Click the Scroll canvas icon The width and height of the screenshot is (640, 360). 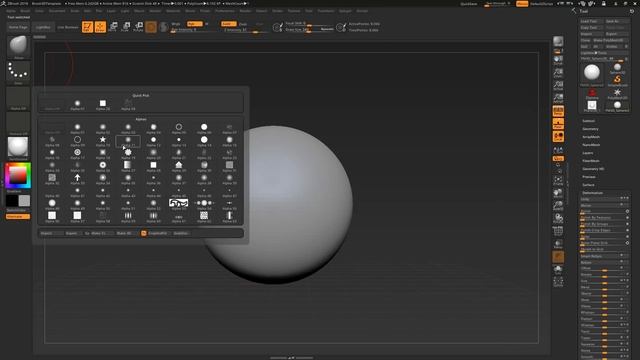tap(558, 60)
